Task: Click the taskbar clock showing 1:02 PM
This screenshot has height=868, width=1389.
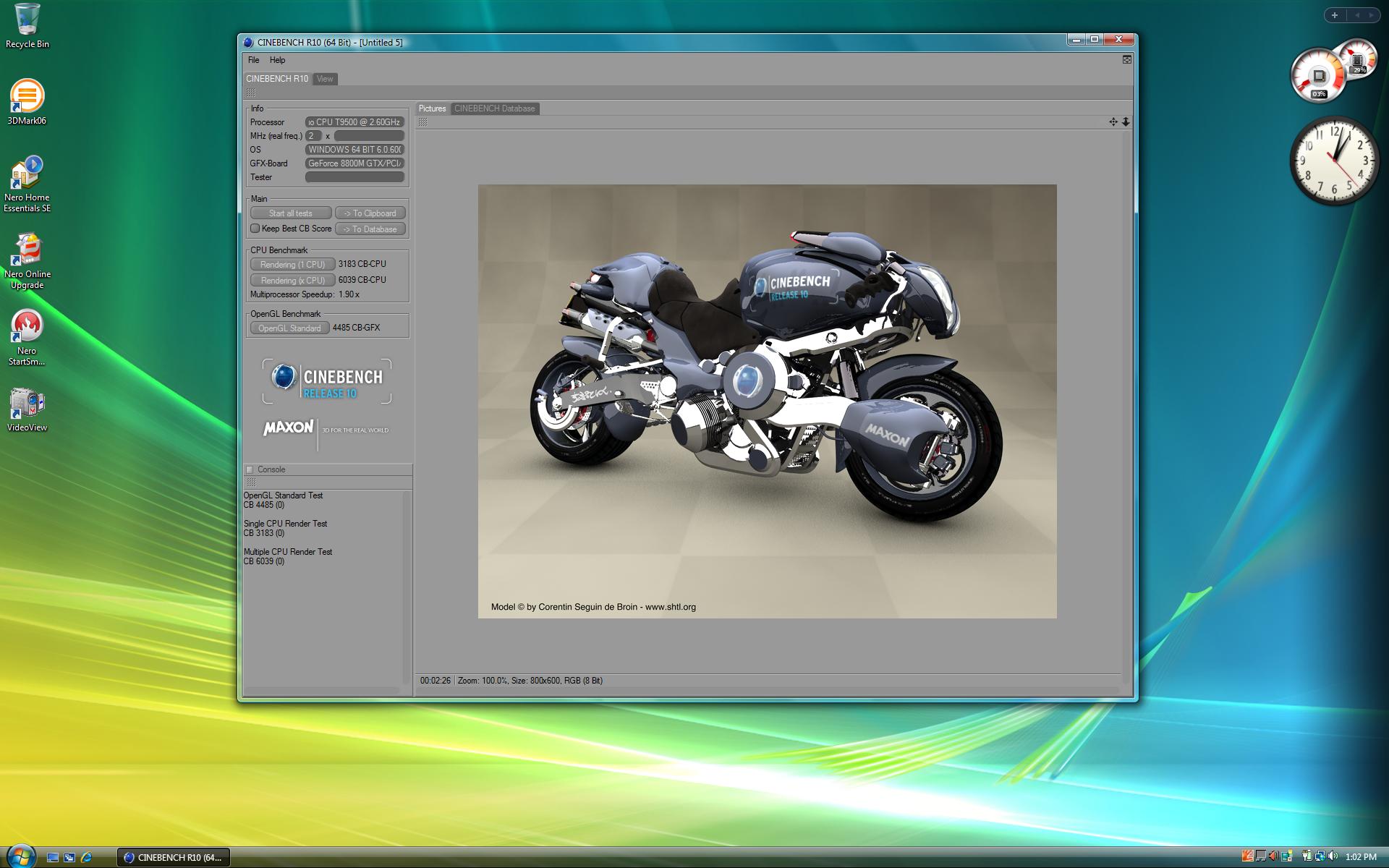Action: (1361, 857)
